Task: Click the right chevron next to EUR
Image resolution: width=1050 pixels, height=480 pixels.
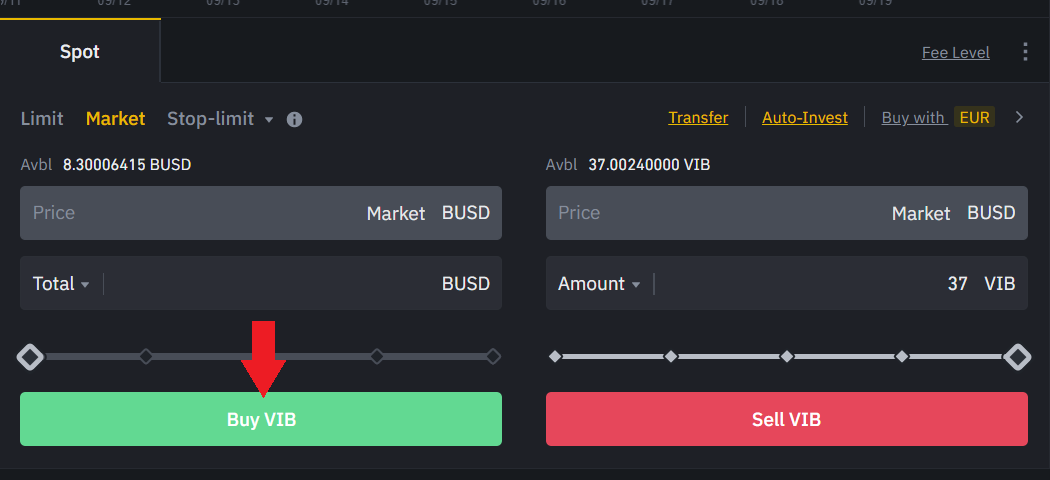Action: (1019, 118)
